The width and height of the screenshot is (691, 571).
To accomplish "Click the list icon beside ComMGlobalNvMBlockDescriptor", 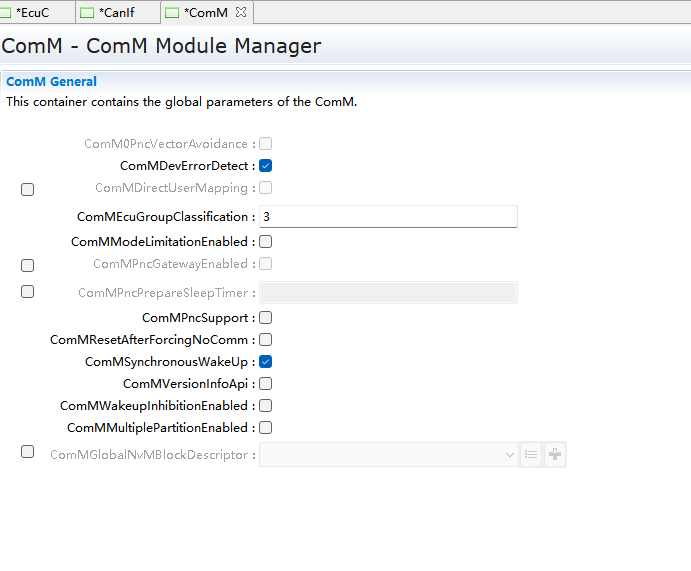I will 531,455.
